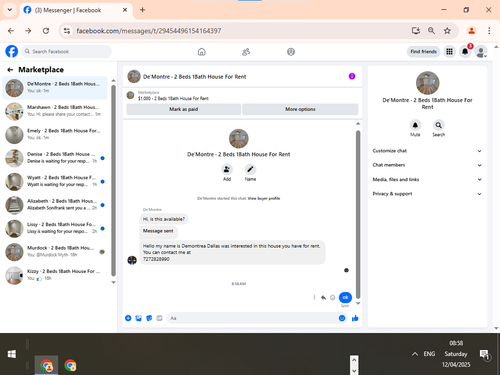
Task: Open Lissy conversation
Action: [x=55, y=228]
